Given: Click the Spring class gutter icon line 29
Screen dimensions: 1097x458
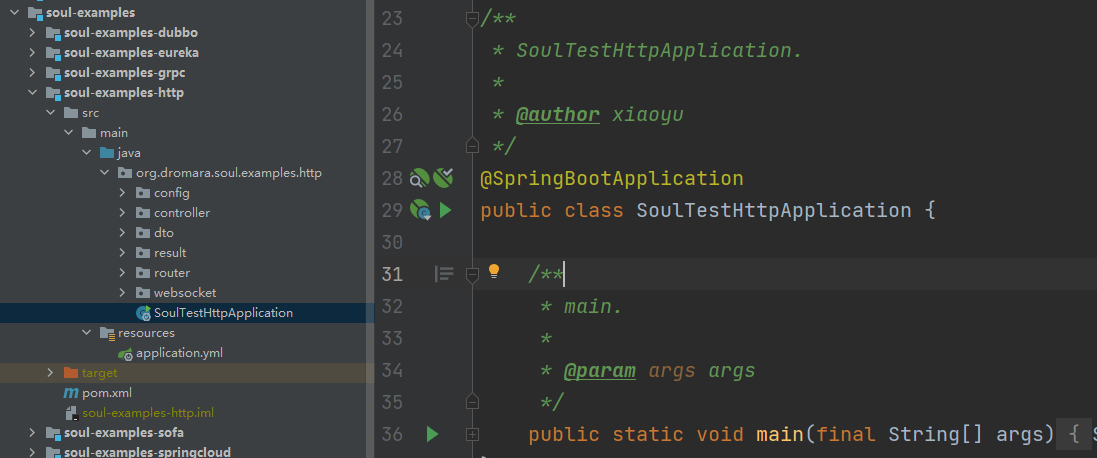Looking at the screenshot, I should tap(420, 210).
